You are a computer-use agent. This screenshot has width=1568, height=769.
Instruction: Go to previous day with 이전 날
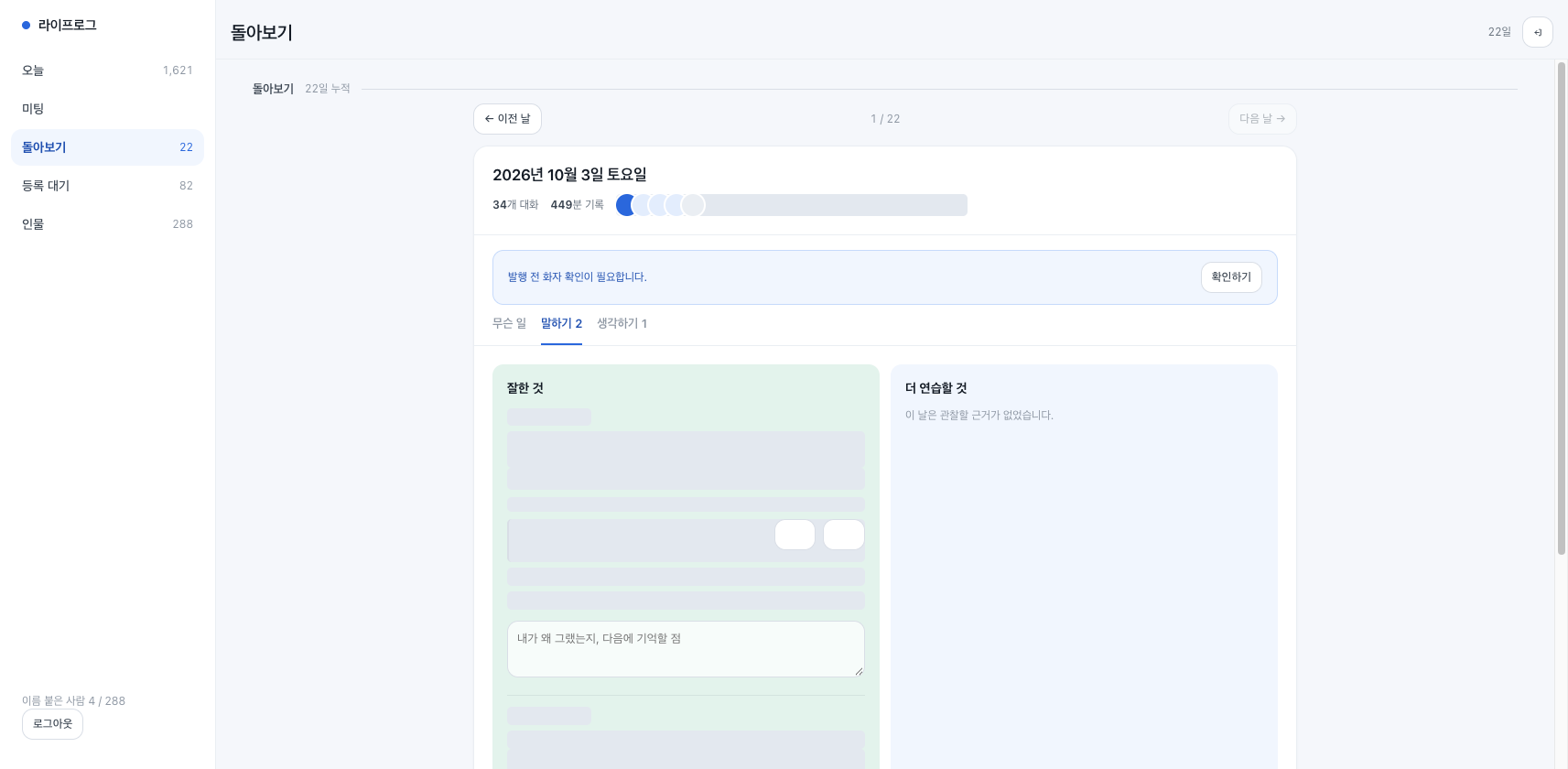click(507, 119)
